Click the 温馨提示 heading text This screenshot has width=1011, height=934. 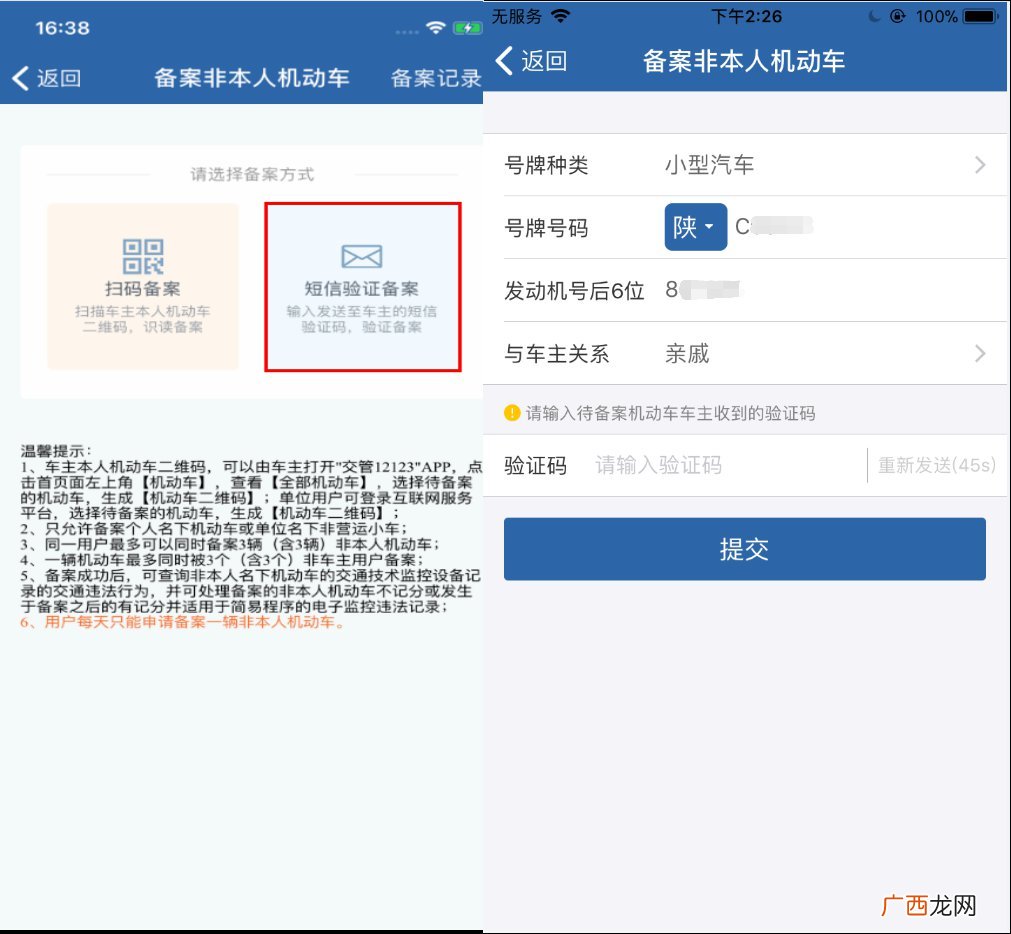click(x=56, y=451)
